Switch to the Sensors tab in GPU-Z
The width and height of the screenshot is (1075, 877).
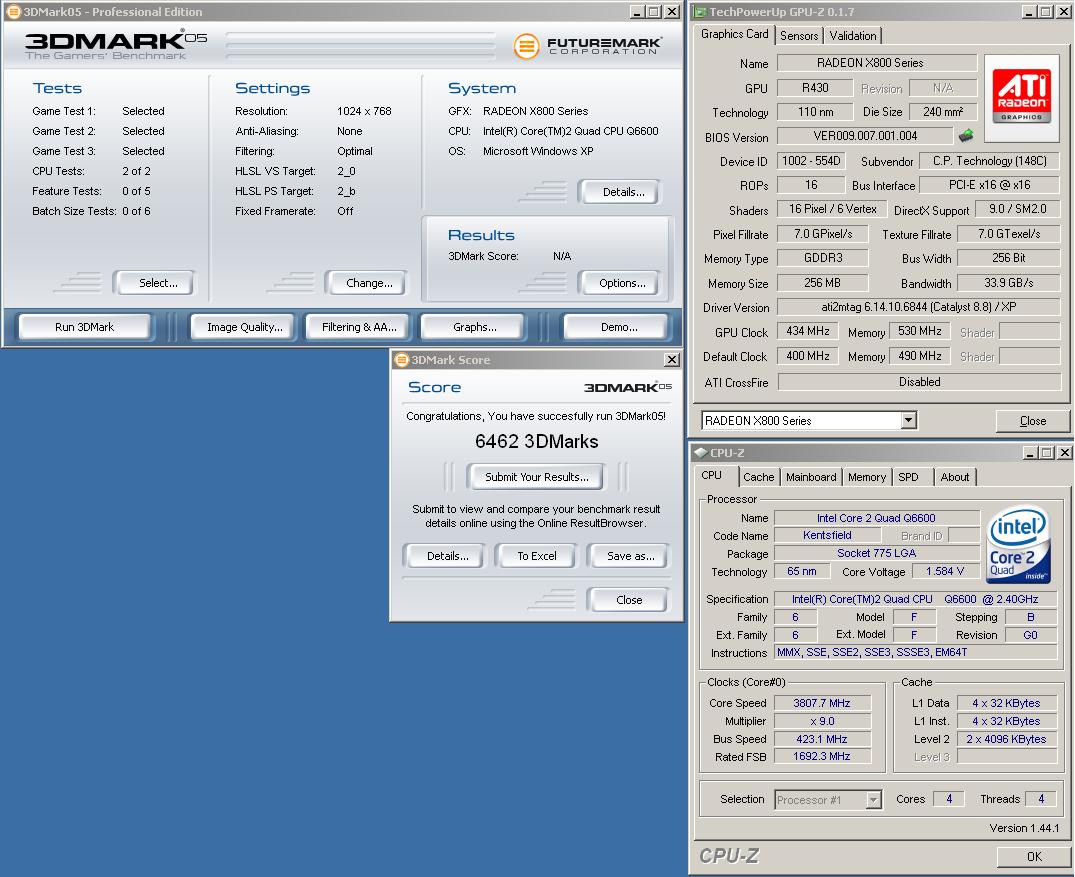coord(799,36)
